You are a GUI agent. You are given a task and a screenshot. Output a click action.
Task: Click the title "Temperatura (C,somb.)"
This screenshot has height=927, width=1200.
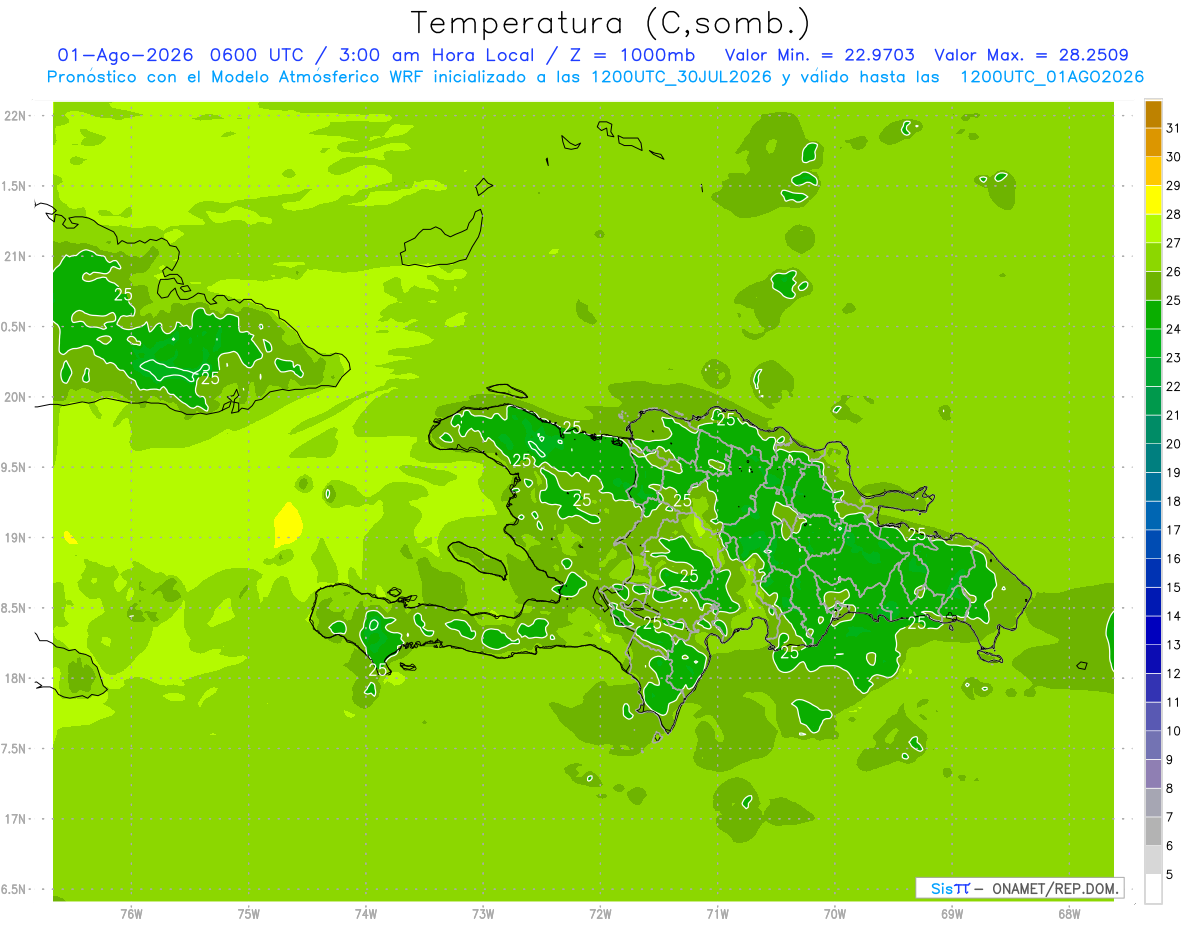[610, 23]
